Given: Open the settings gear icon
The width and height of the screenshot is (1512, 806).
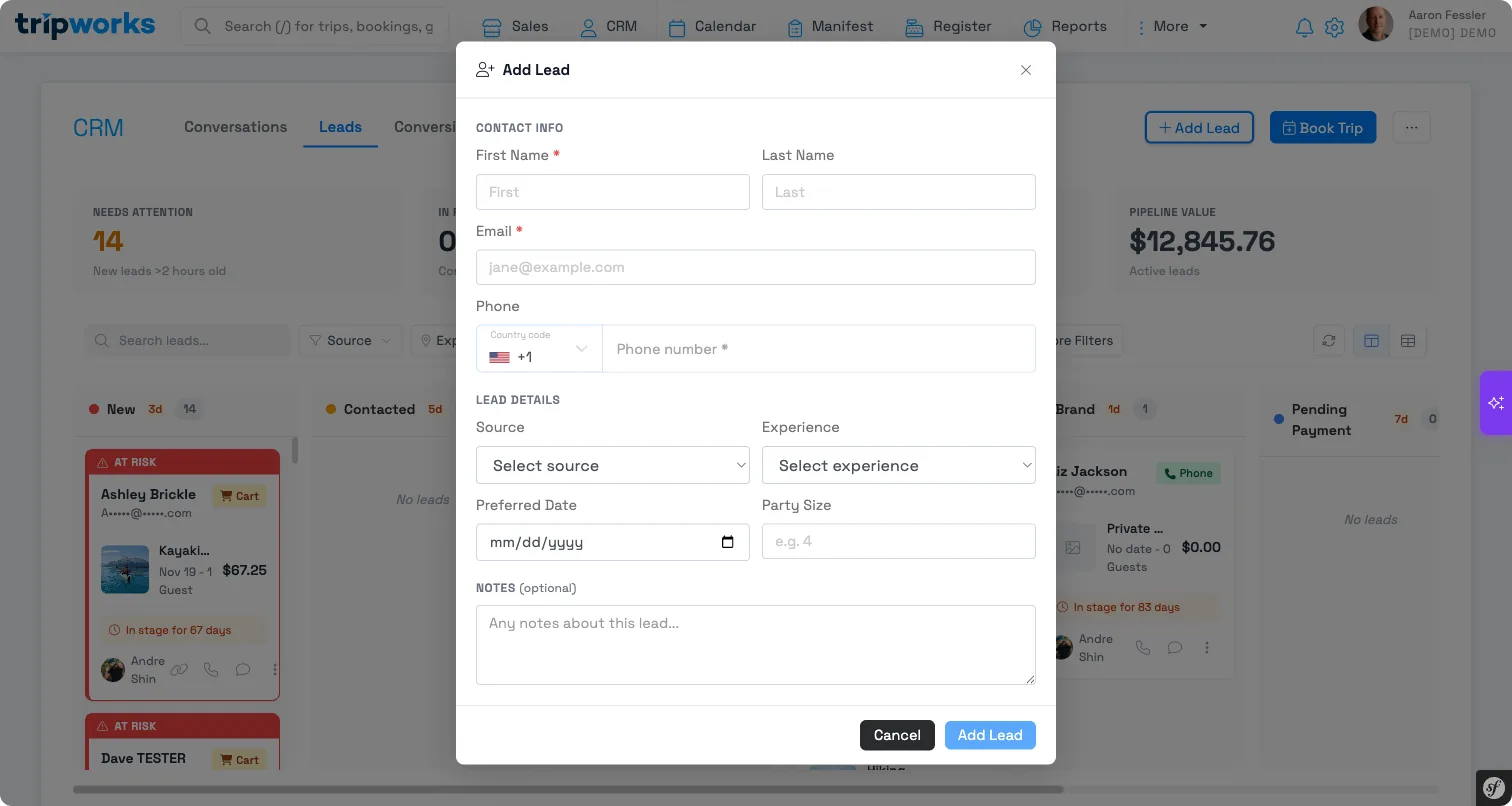Looking at the screenshot, I should point(1334,27).
